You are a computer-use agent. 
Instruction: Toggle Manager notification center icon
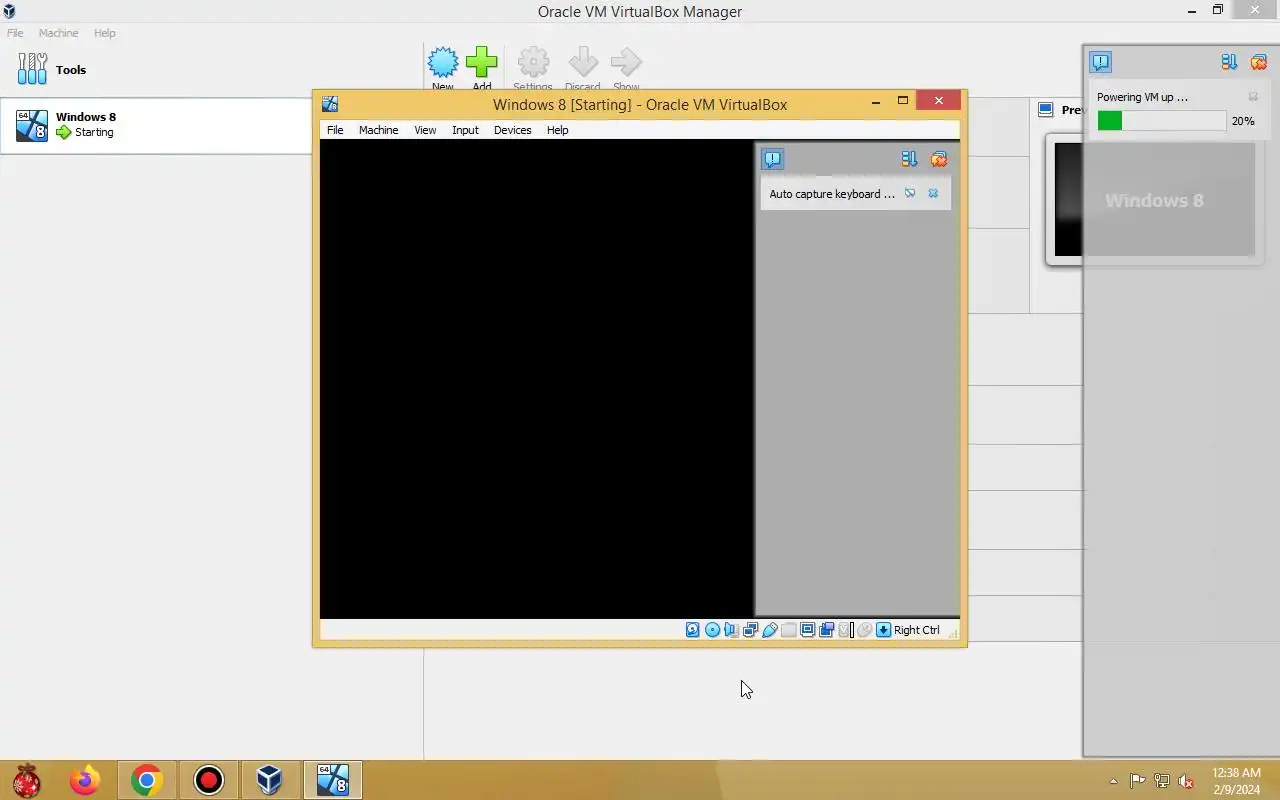(1100, 62)
